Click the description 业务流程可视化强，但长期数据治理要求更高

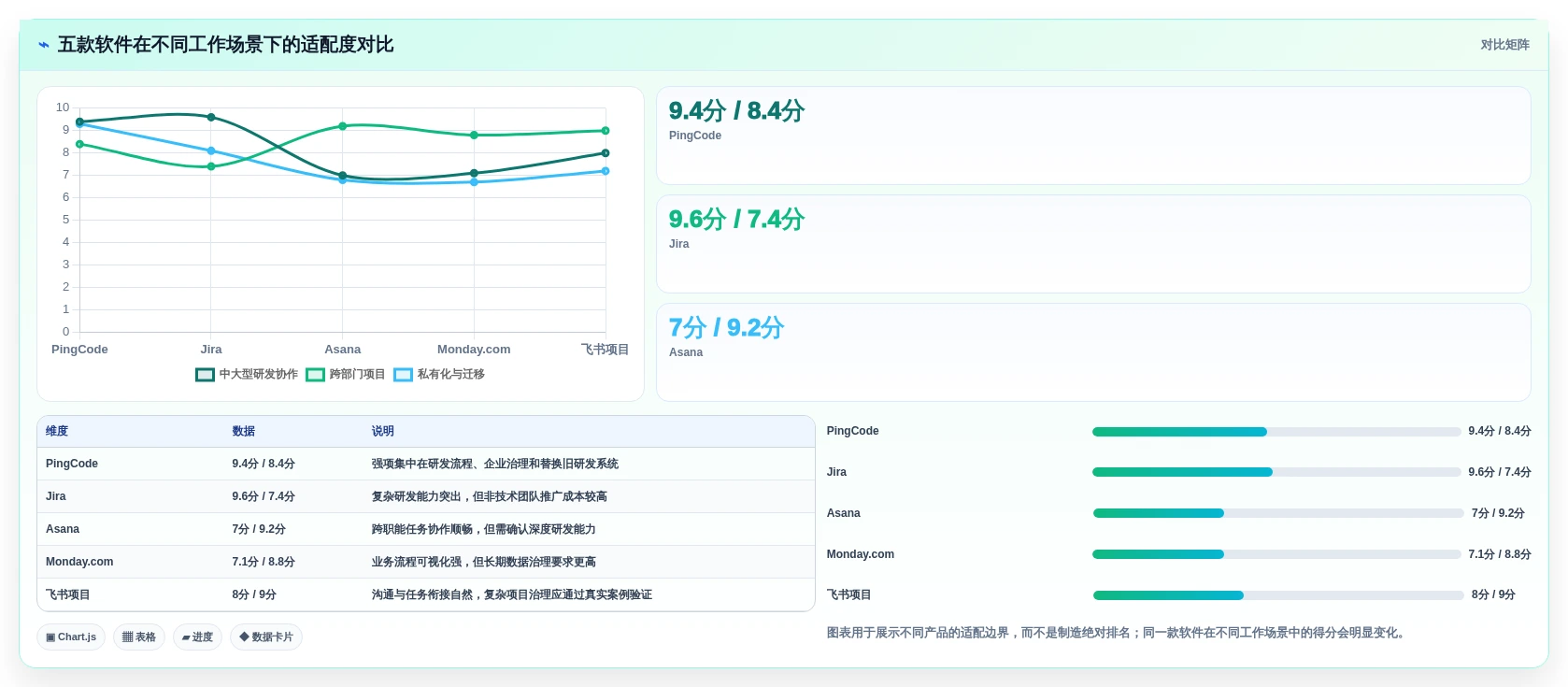484,562
